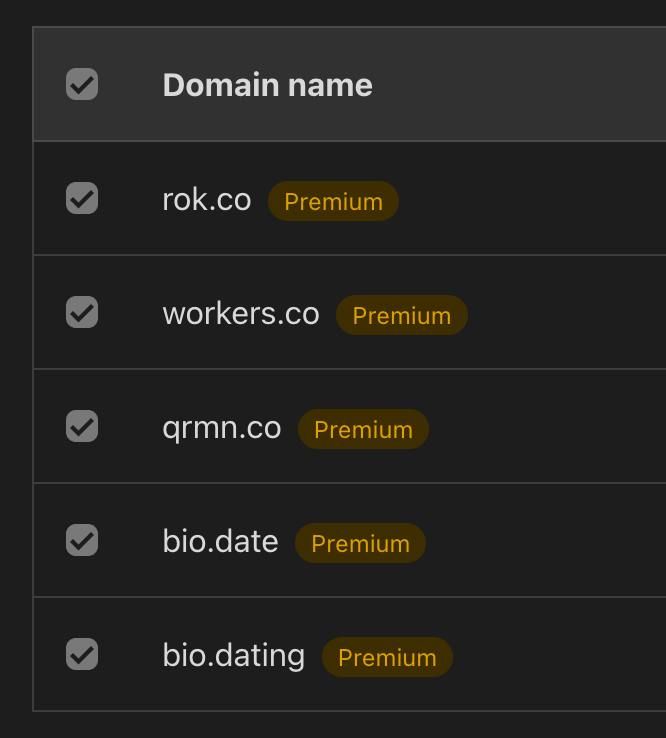
Task: Toggle the select-all checkbox in header
Action: (x=82, y=85)
